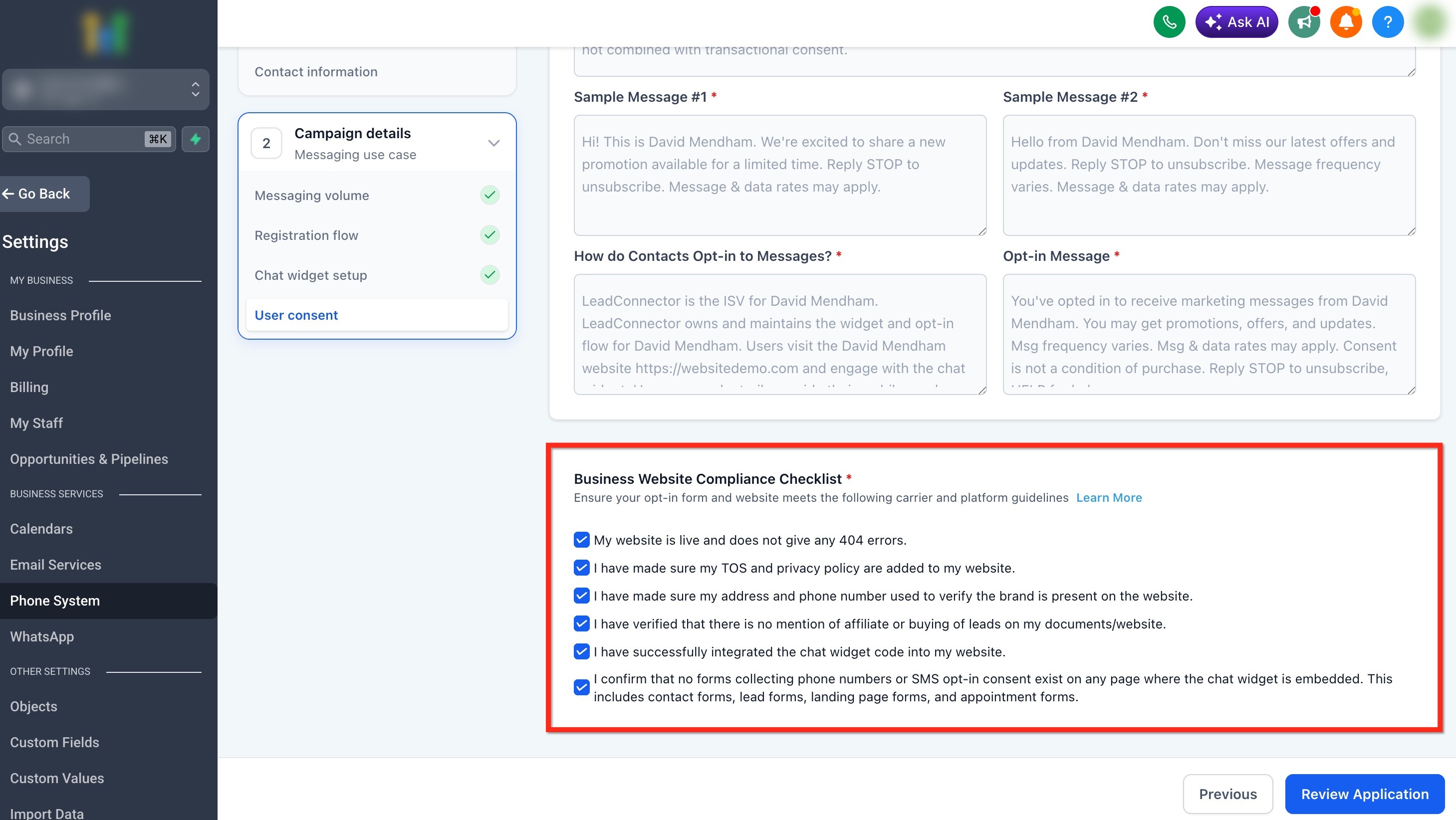This screenshot has width=1456, height=820.
Task: Open the account switcher dropdown
Action: 106,89
